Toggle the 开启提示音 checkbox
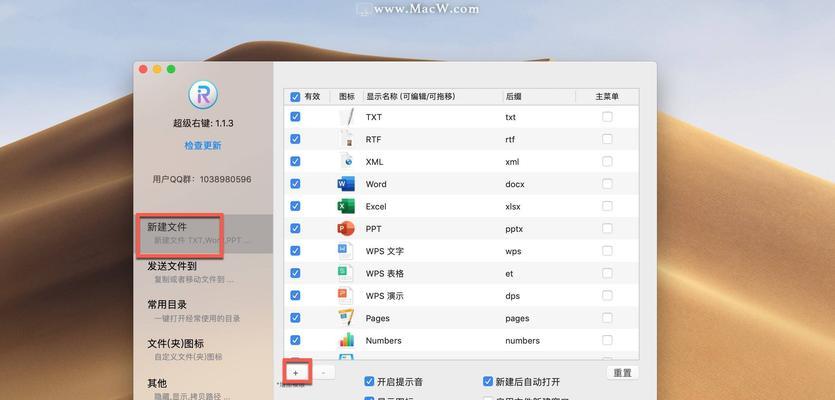The image size is (835, 400). 369,381
